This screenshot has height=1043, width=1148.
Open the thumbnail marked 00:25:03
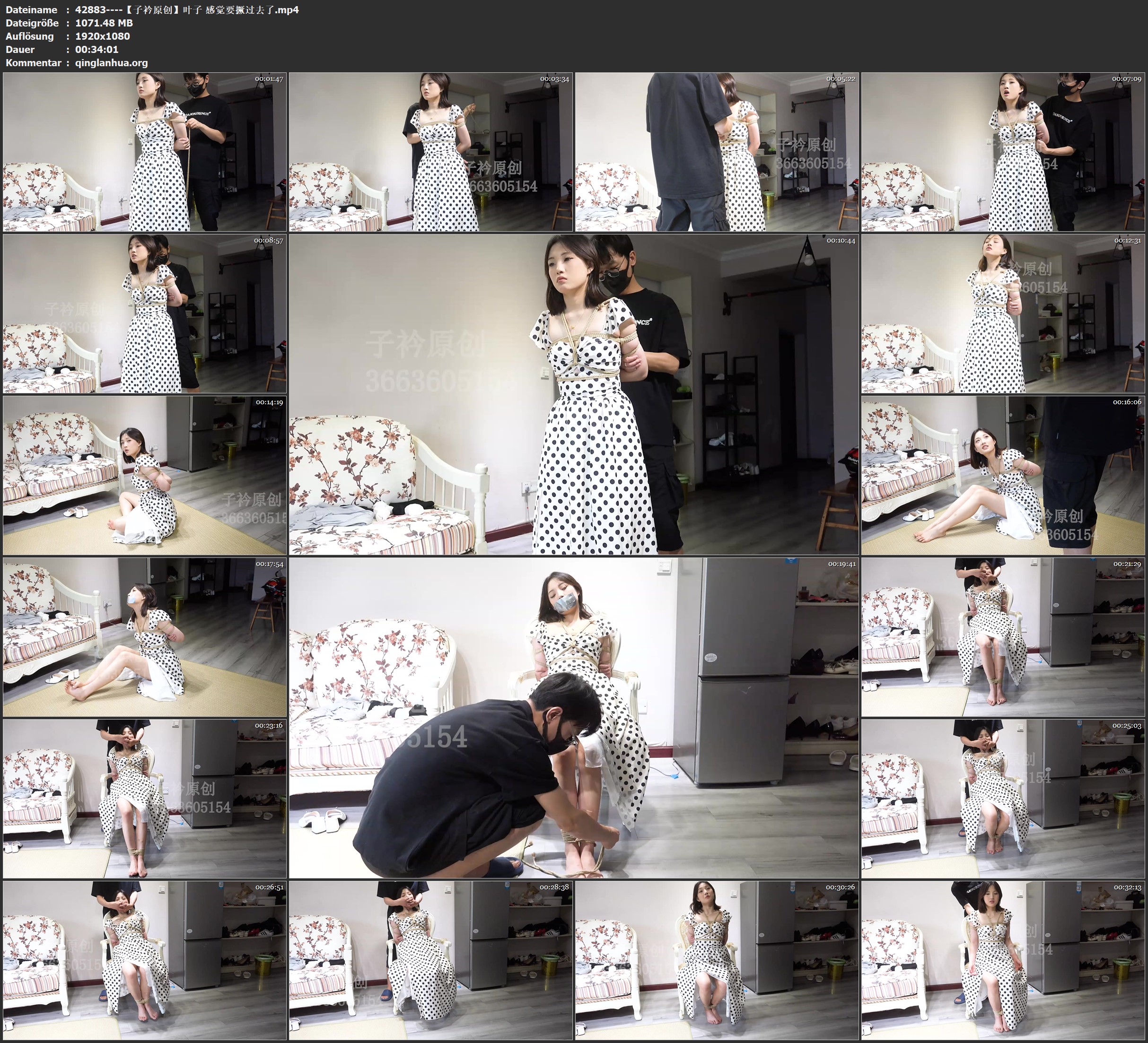[x=1003, y=799]
